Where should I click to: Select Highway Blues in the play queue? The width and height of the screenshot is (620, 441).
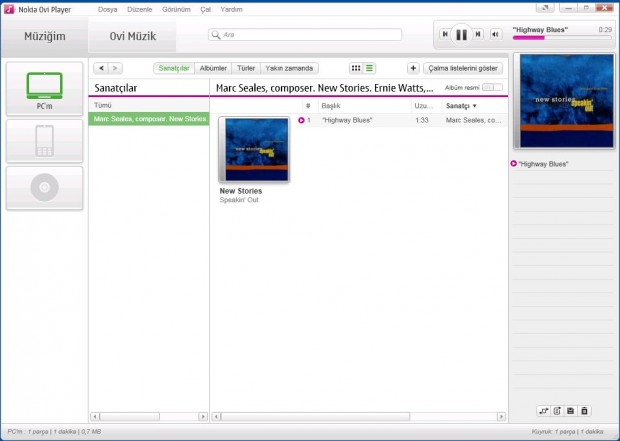click(x=543, y=164)
